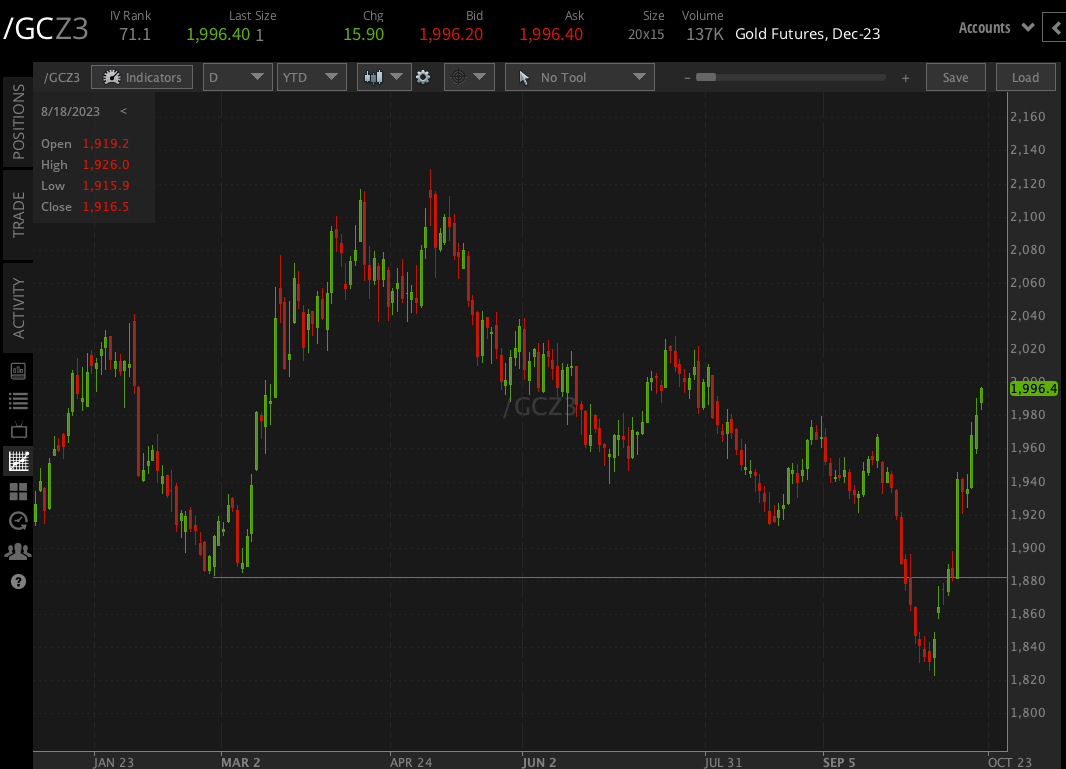Click the APR 24 date axis label
Screen dimensions: 1066x769
pyautogui.click(x=411, y=762)
